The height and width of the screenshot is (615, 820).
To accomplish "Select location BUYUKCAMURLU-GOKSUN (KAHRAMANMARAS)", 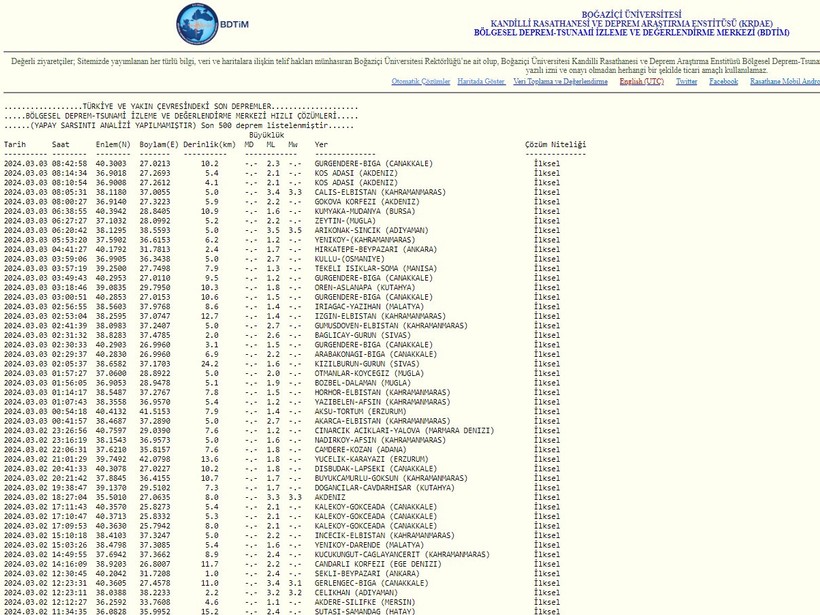I will (x=391, y=479).
